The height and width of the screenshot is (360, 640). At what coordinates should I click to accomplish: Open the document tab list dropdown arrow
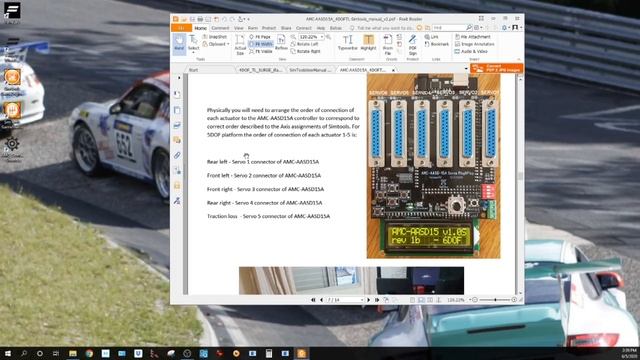pyautogui.click(x=466, y=69)
